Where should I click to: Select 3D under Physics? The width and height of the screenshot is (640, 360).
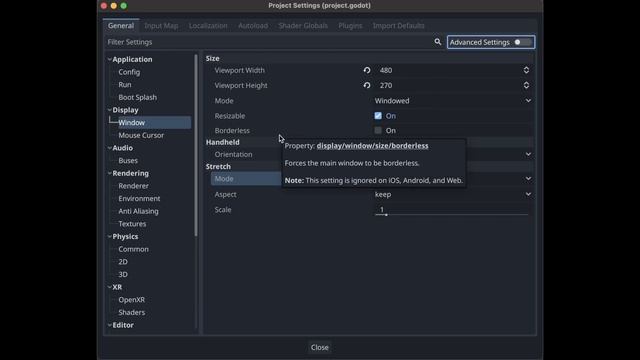[123, 275]
